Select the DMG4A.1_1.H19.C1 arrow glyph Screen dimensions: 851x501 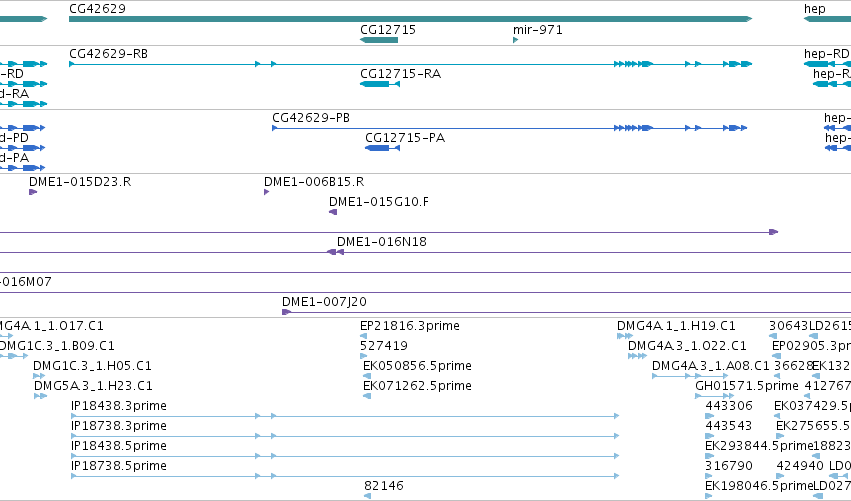pos(625,336)
